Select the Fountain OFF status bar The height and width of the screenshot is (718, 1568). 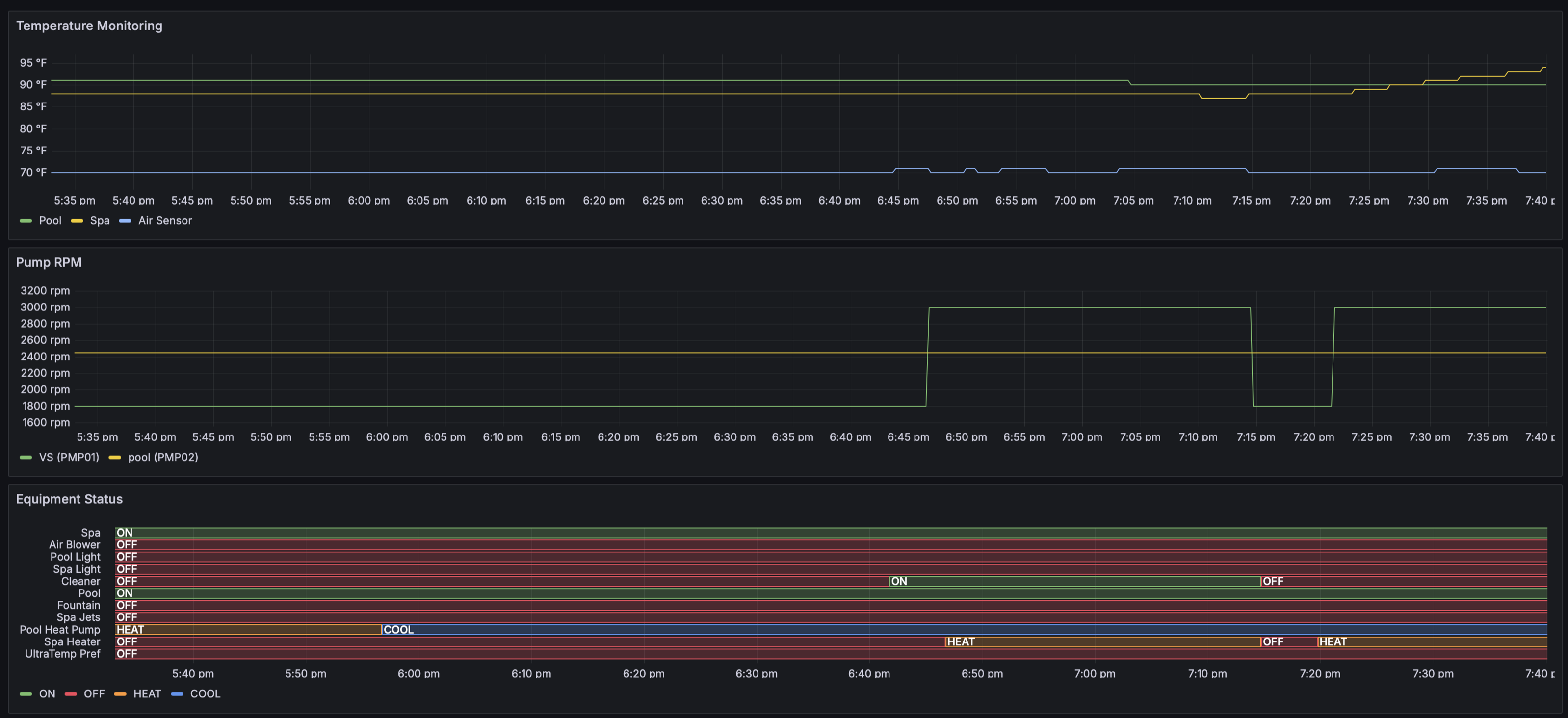pos(831,605)
